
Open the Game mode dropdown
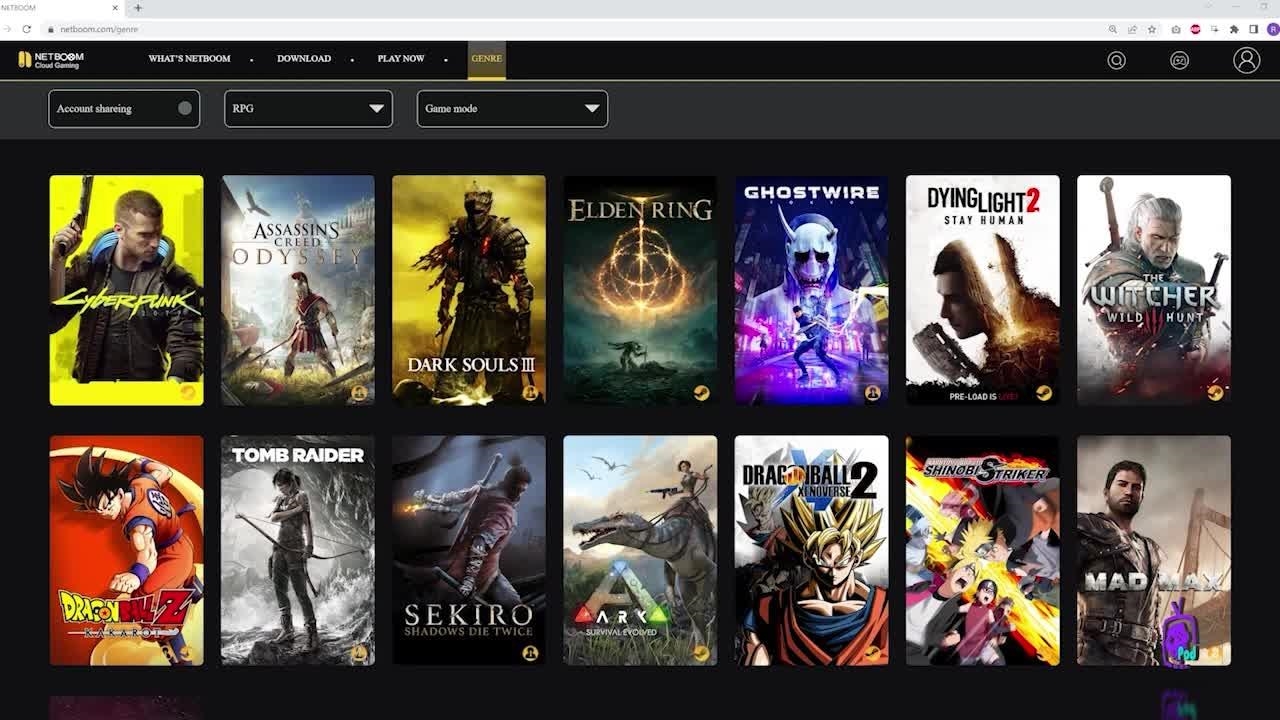coord(511,109)
